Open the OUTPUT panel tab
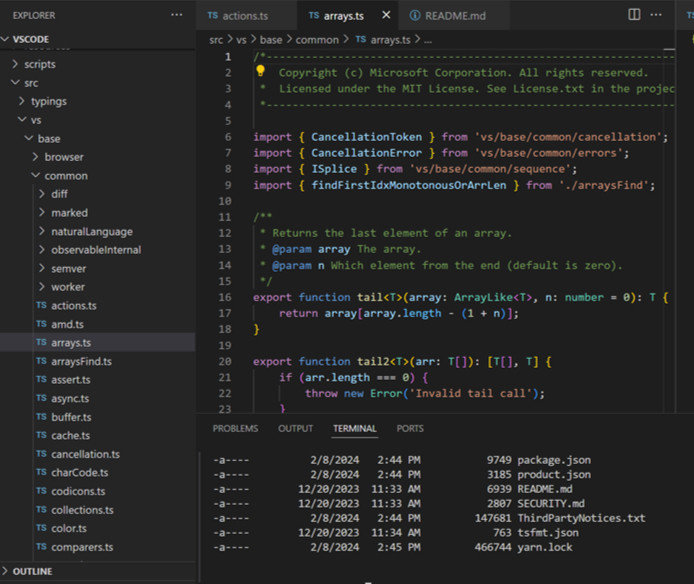Screen dimensions: 694x584 295,429
